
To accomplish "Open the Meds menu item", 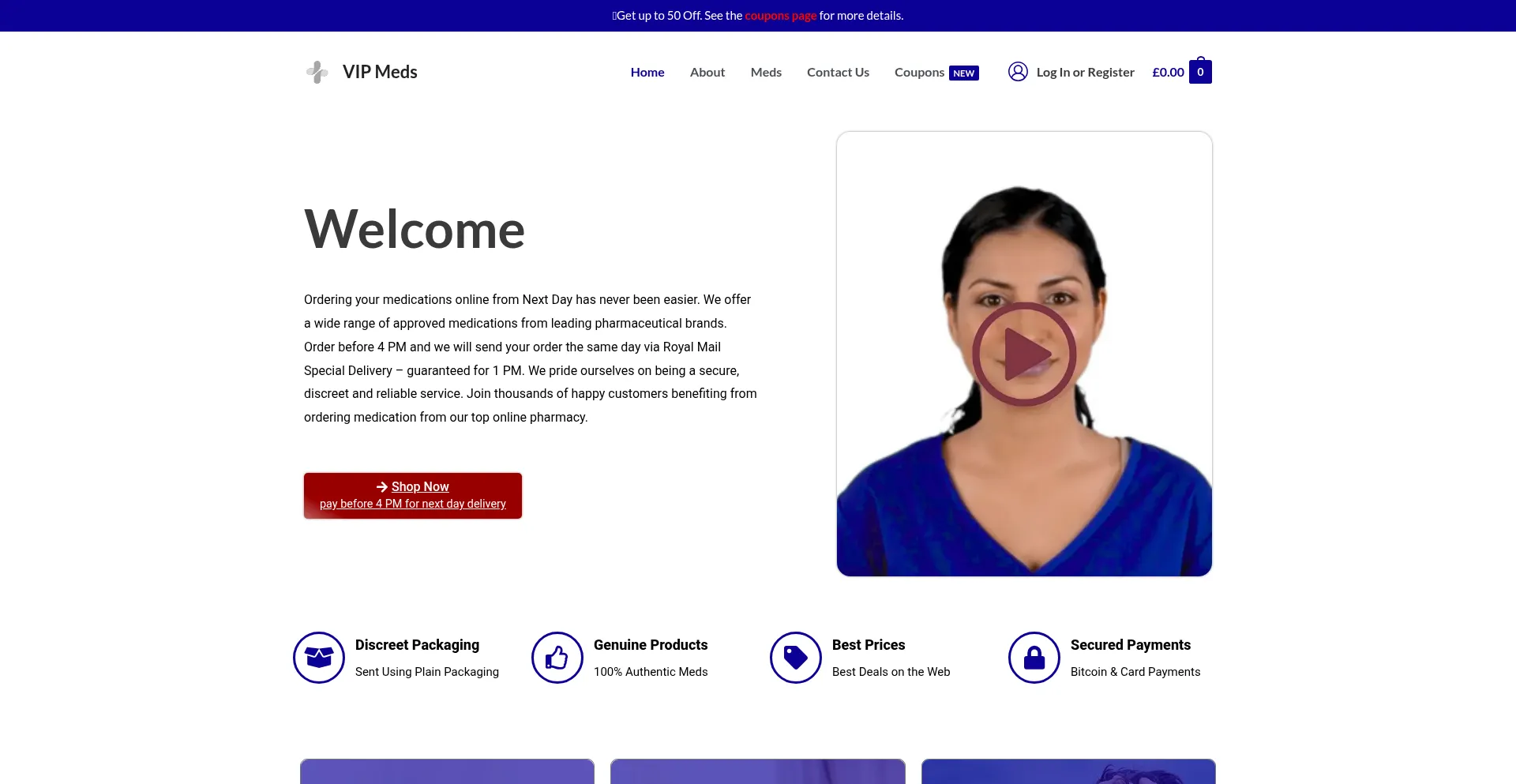I will [766, 72].
